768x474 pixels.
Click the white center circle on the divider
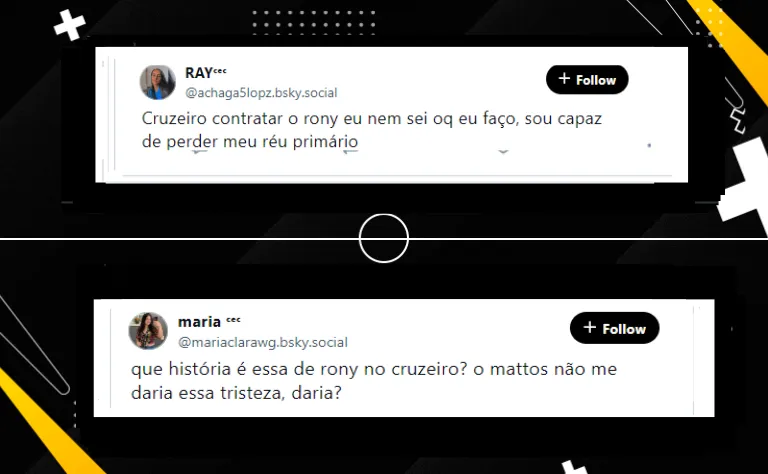click(384, 238)
